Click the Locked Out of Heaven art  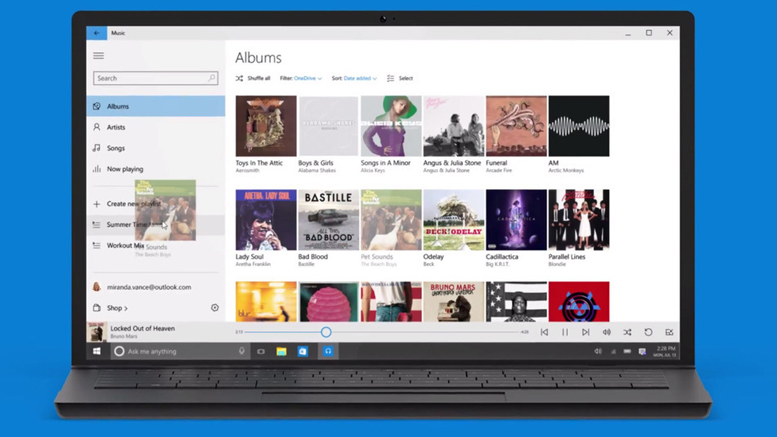[x=97, y=332]
